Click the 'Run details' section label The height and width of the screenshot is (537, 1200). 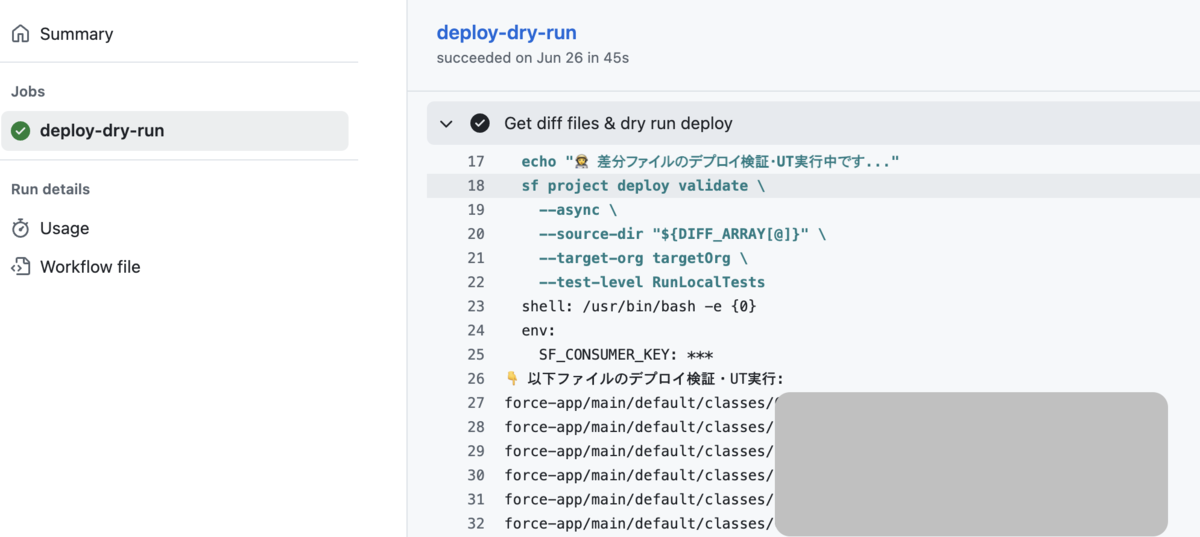(x=50, y=189)
